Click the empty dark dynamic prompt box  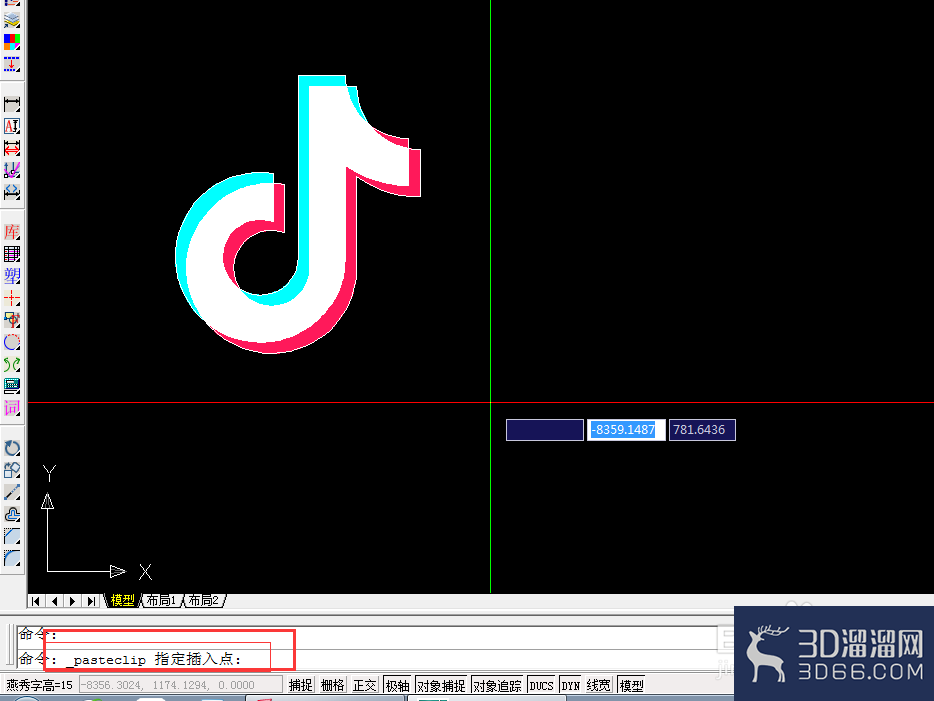[x=544, y=430]
